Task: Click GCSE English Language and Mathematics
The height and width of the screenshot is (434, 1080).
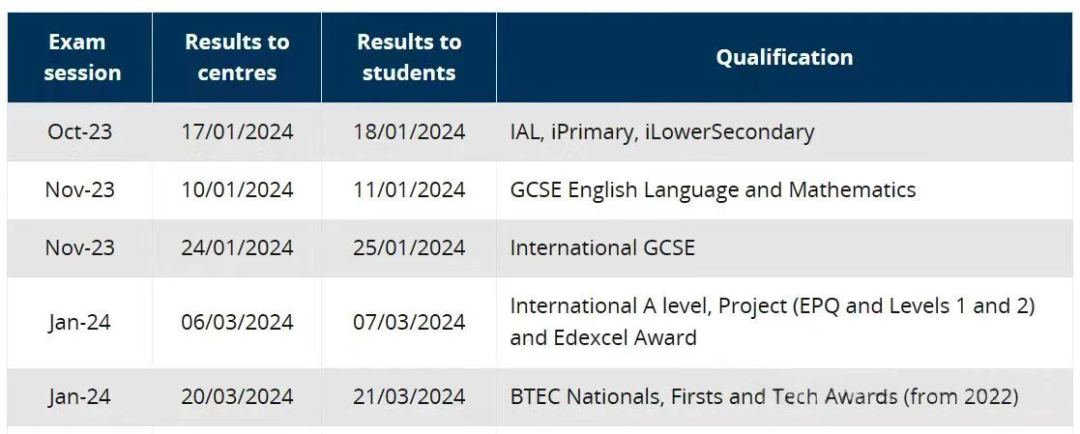Action: (x=713, y=189)
